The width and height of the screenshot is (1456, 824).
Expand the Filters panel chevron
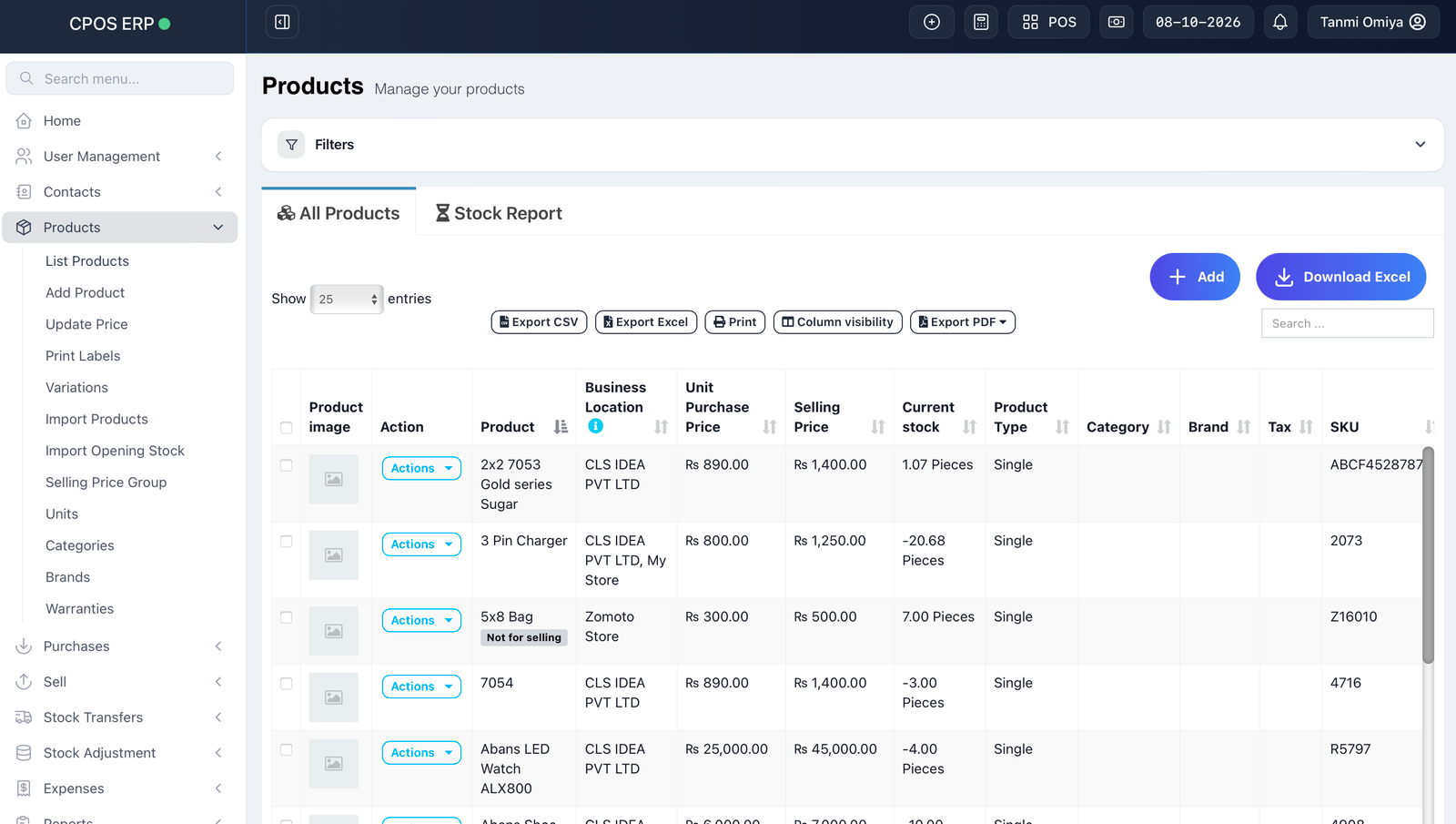[x=1421, y=145]
